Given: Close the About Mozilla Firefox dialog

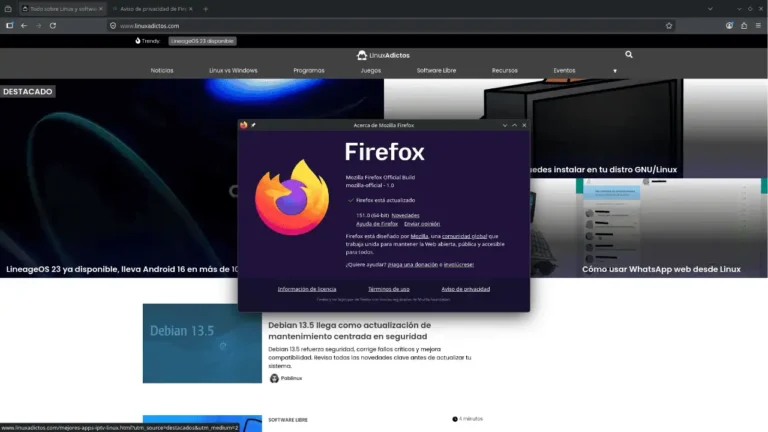Looking at the screenshot, I should pos(524,125).
